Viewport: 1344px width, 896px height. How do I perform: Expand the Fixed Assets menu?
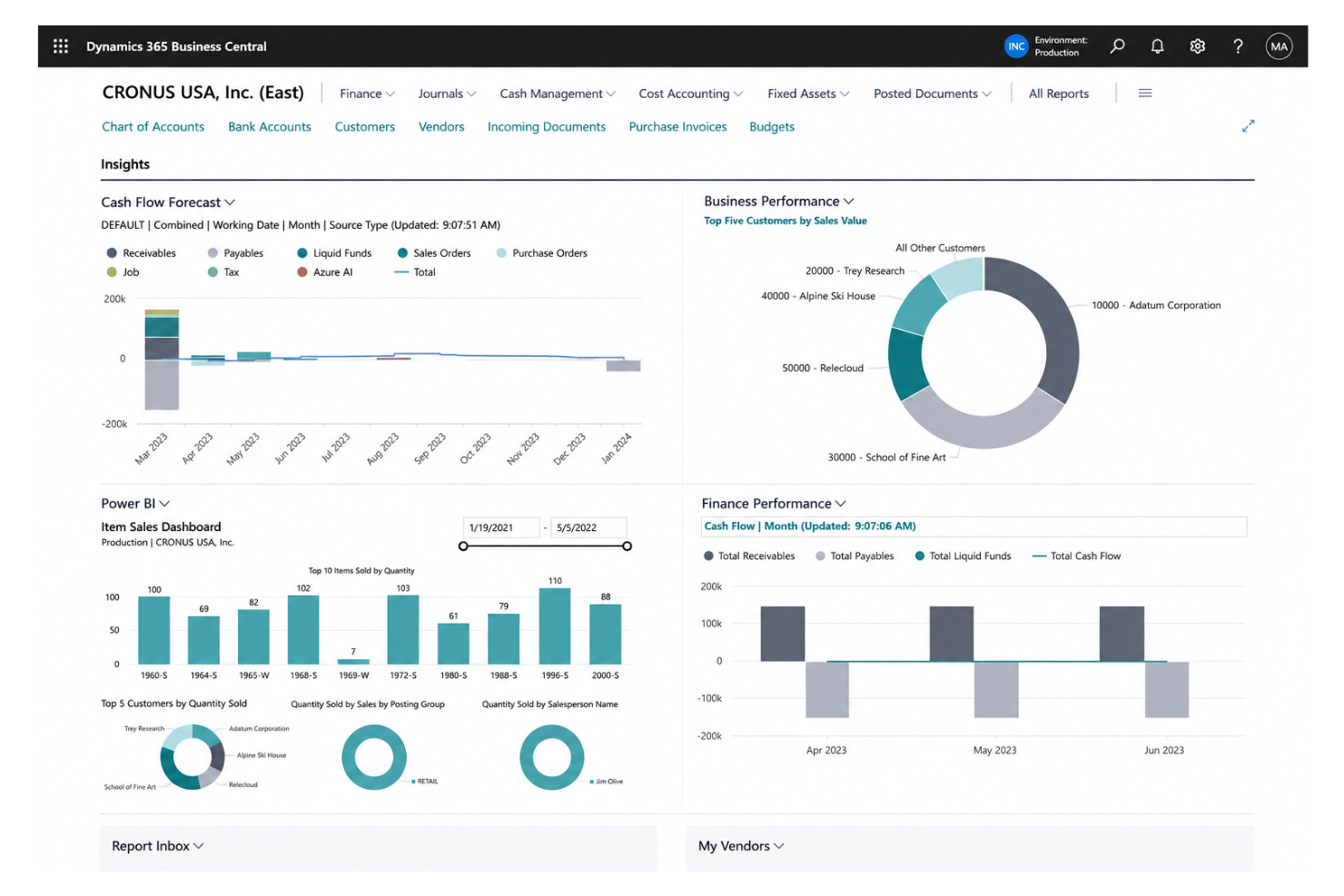point(808,94)
